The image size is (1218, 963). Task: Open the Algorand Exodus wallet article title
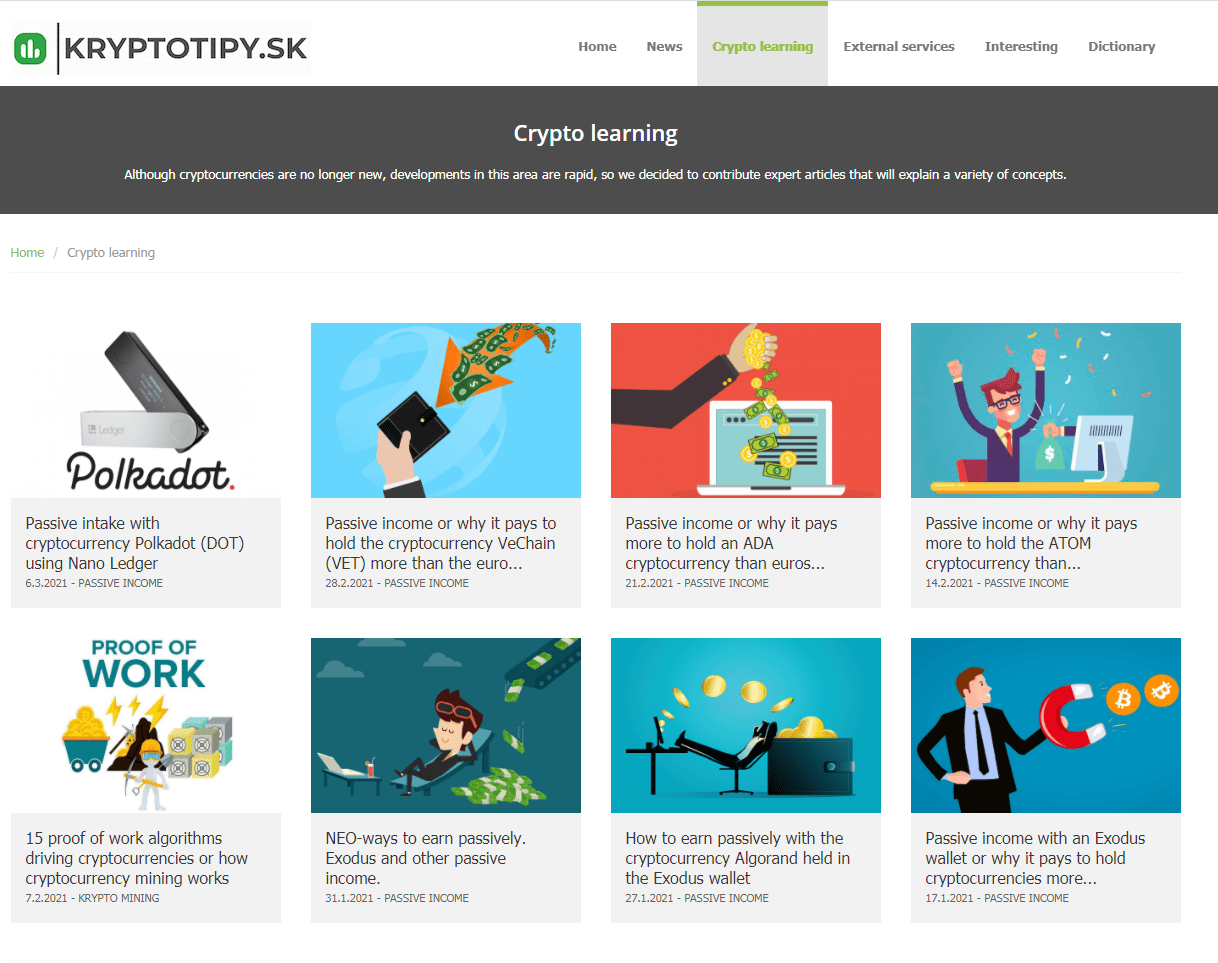tap(738, 858)
